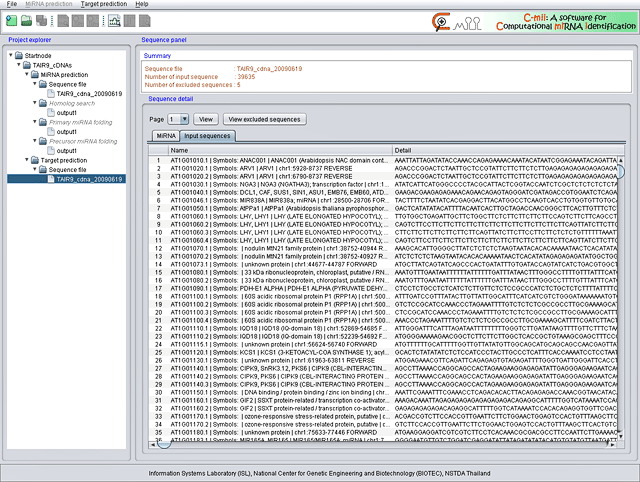Select row 1 AT1G01010.1 ANAC001
This screenshot has width=640, height=482.
pos(383,160)
